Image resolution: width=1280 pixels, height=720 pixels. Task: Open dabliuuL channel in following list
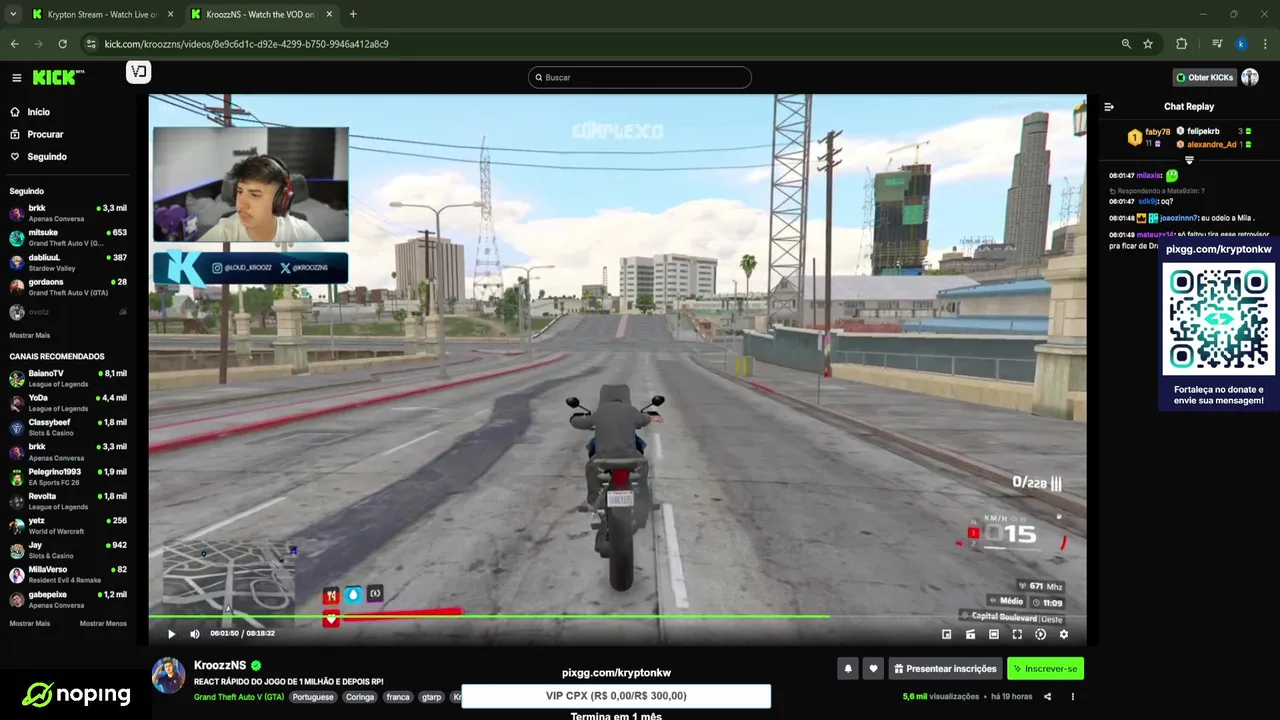tap(68, 262)
